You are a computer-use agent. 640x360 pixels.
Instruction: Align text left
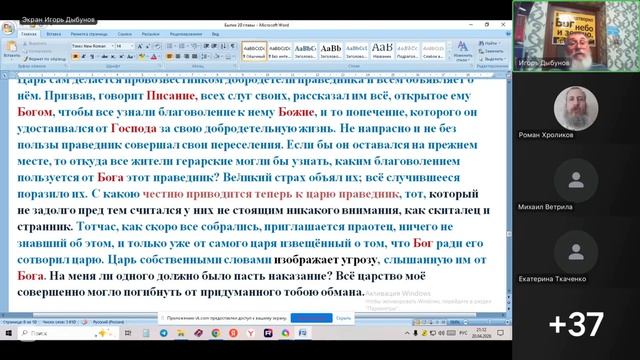[x=170, y=56]
